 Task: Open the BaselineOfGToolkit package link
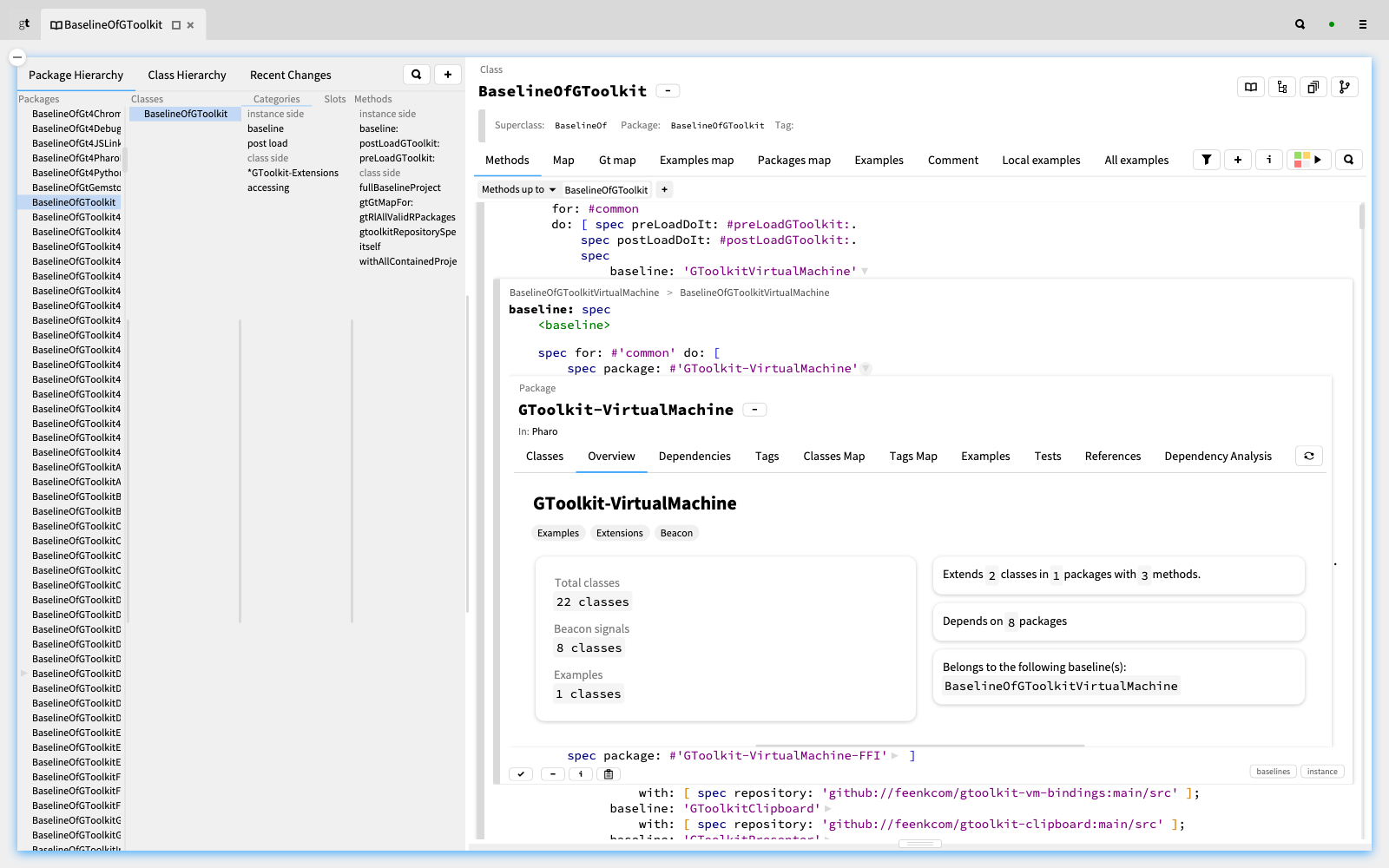pos(717,126)
